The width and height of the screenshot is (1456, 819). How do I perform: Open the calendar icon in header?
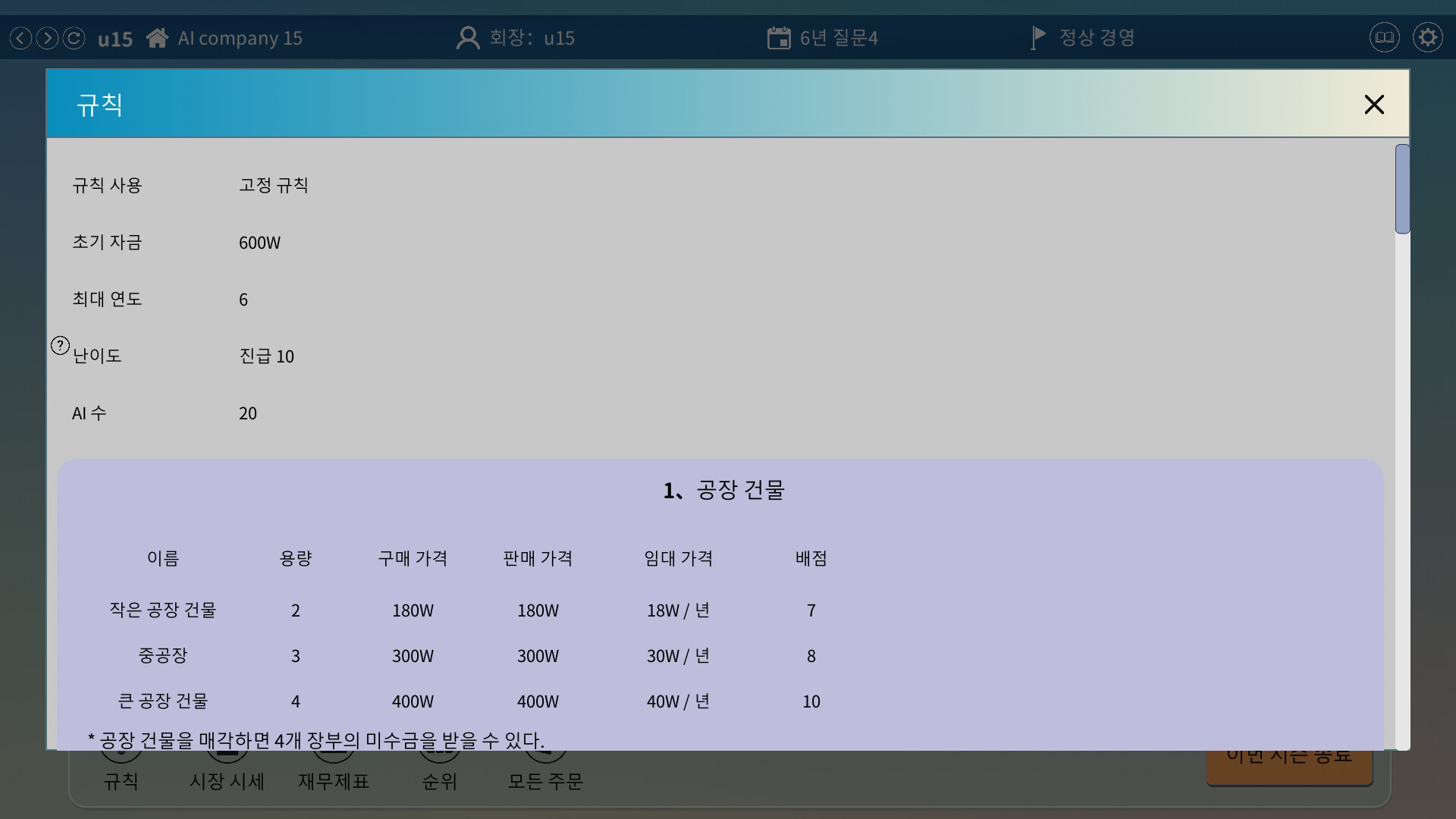click(x=779, y=38)
